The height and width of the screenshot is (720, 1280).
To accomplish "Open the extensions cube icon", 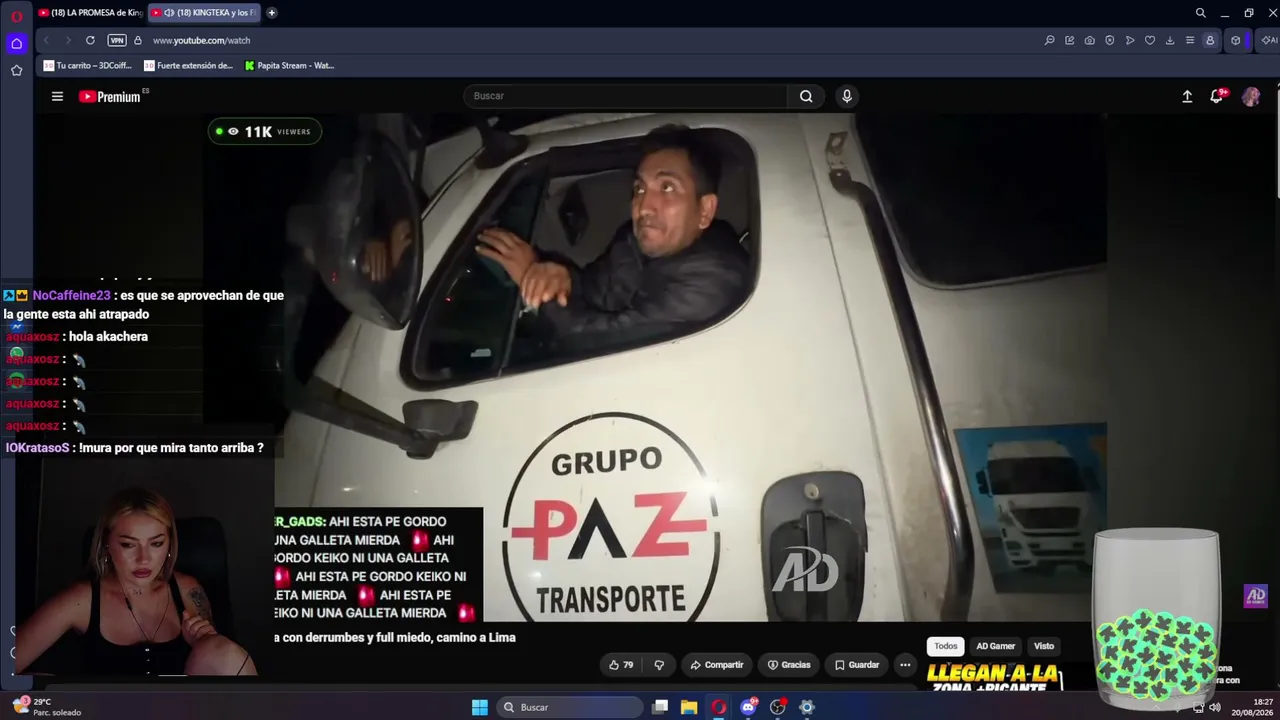I will [1236, 40].
